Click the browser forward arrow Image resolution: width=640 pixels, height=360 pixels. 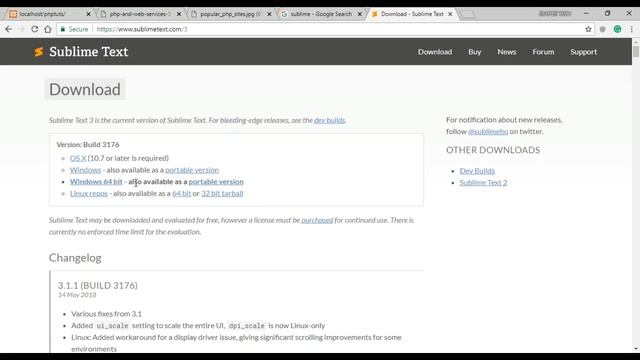click(x=21, y=29)
